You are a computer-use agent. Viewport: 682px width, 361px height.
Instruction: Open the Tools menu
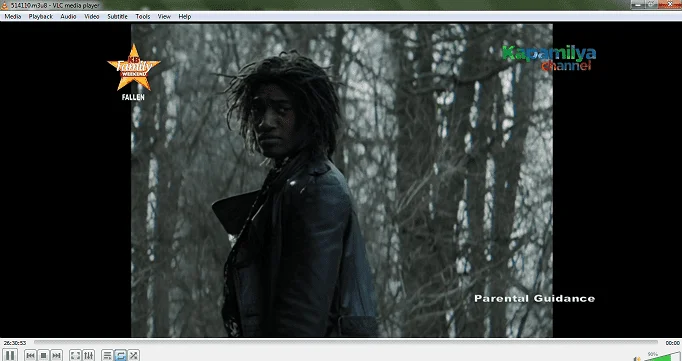coord(143,17)
